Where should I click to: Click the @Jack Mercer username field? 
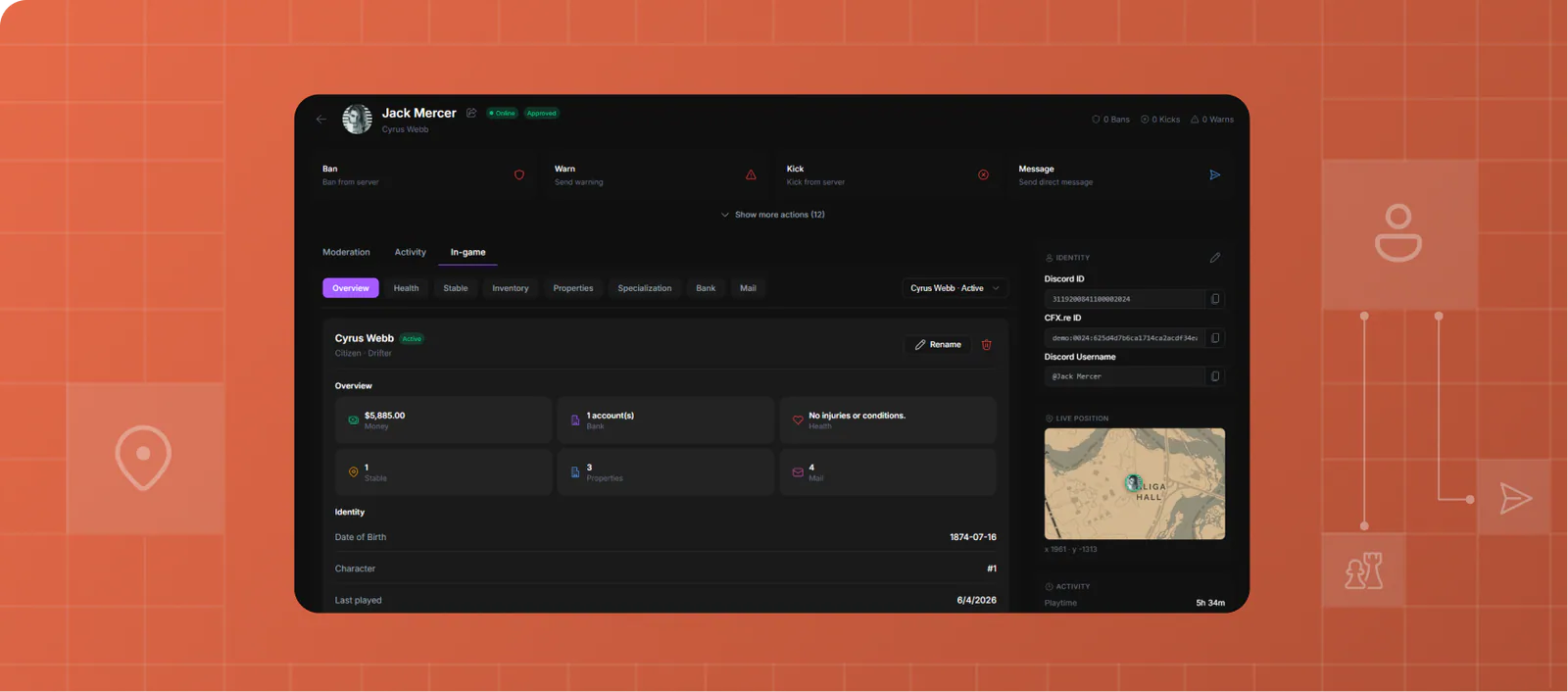point(1124,376)
